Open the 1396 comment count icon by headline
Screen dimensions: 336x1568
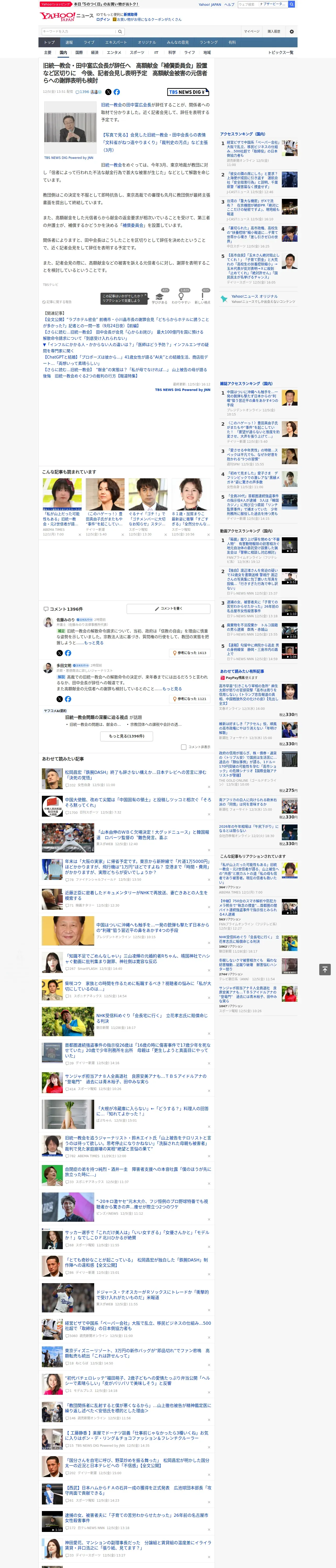[x=82, y=92]
